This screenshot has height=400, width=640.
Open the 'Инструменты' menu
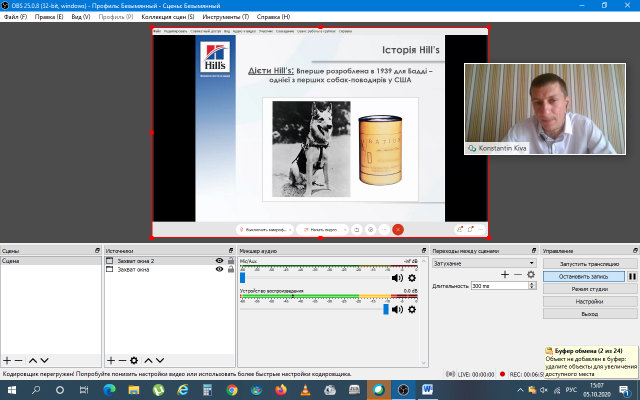(x=222, y=17)
